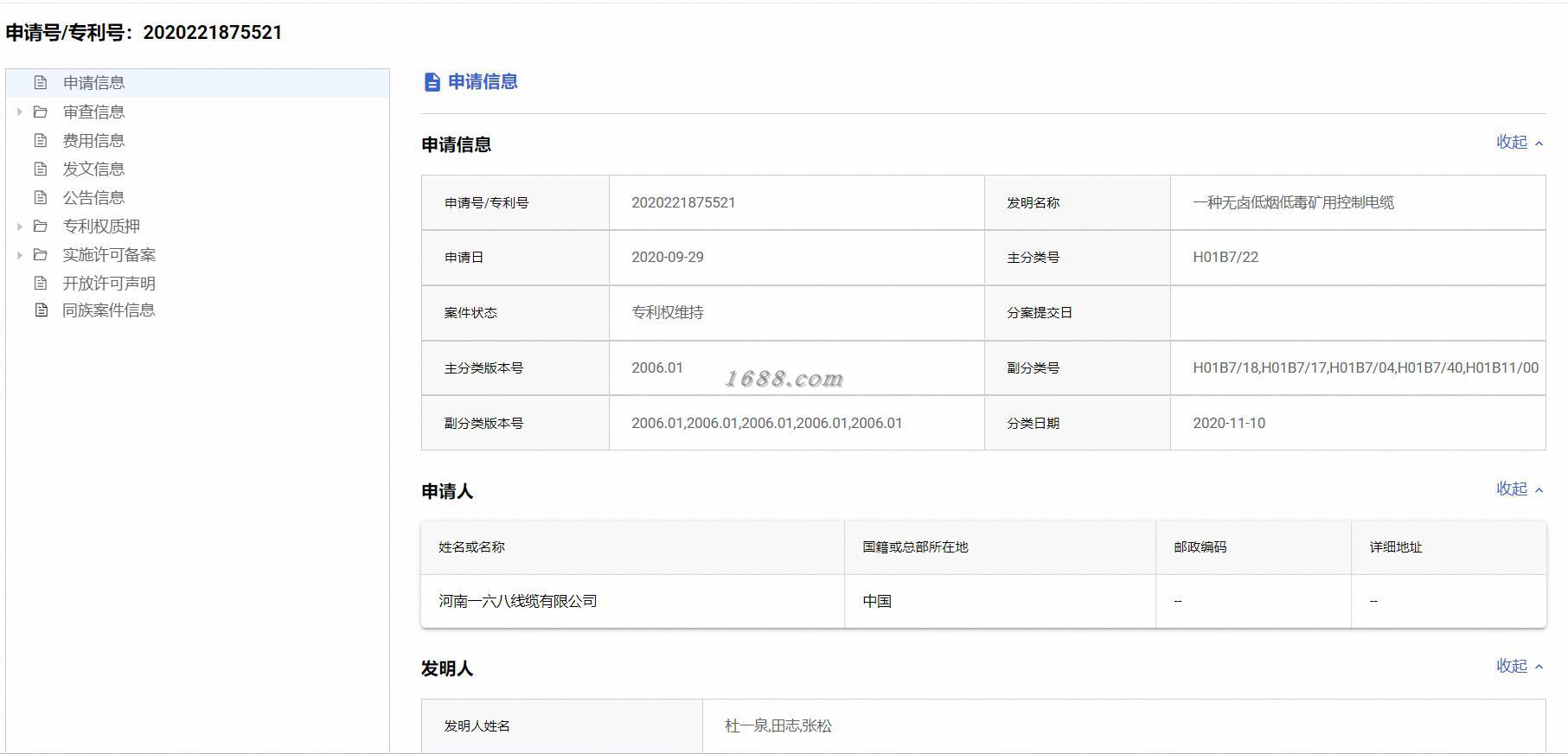Click the 发明名称 label cell

point(1078,202)
